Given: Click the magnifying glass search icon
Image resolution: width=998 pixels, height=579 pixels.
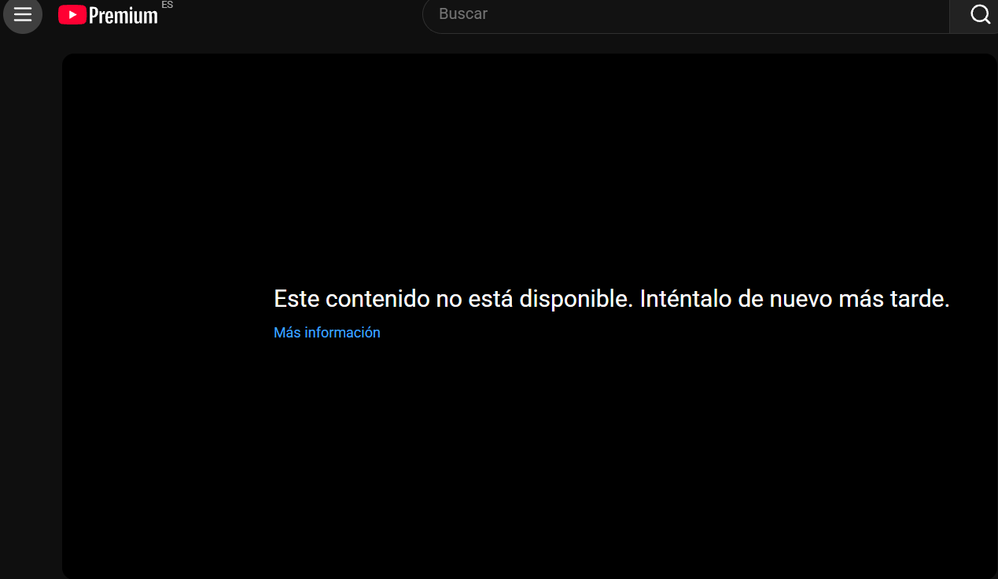Looking at the screenshot, I should point(979,14).
